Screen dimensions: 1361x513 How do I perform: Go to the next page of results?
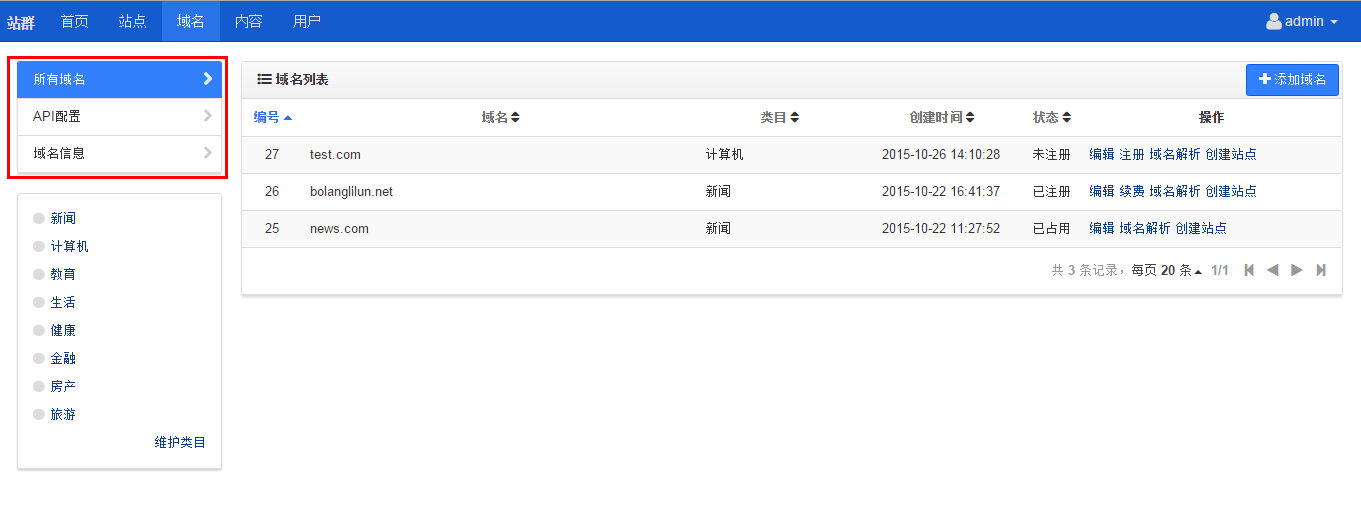[x=1297, y=270]
